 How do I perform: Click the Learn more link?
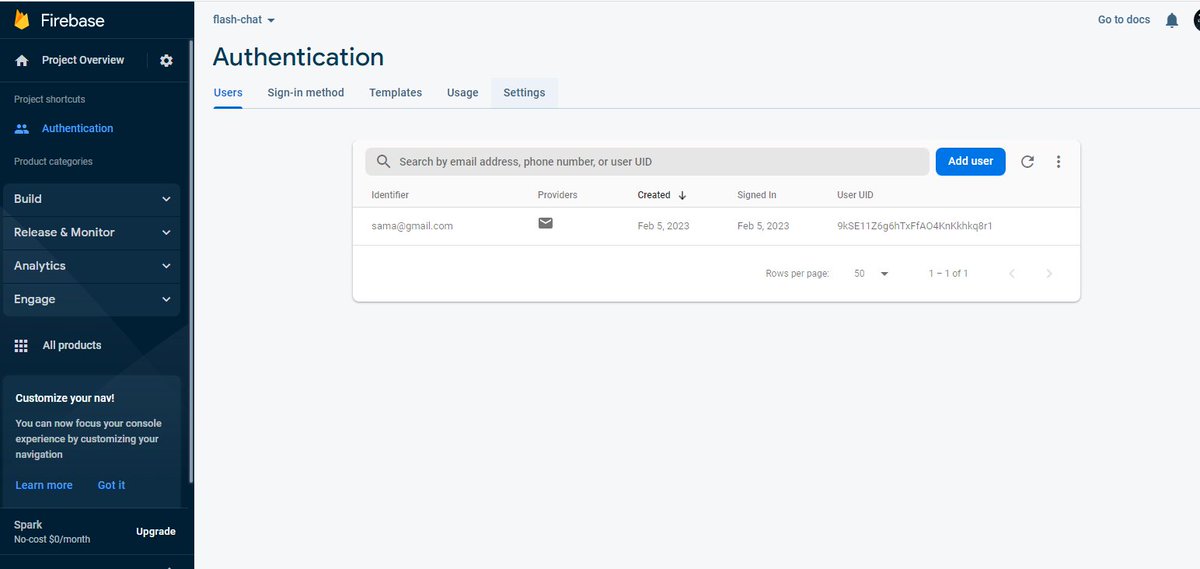[x=44, y=485]
